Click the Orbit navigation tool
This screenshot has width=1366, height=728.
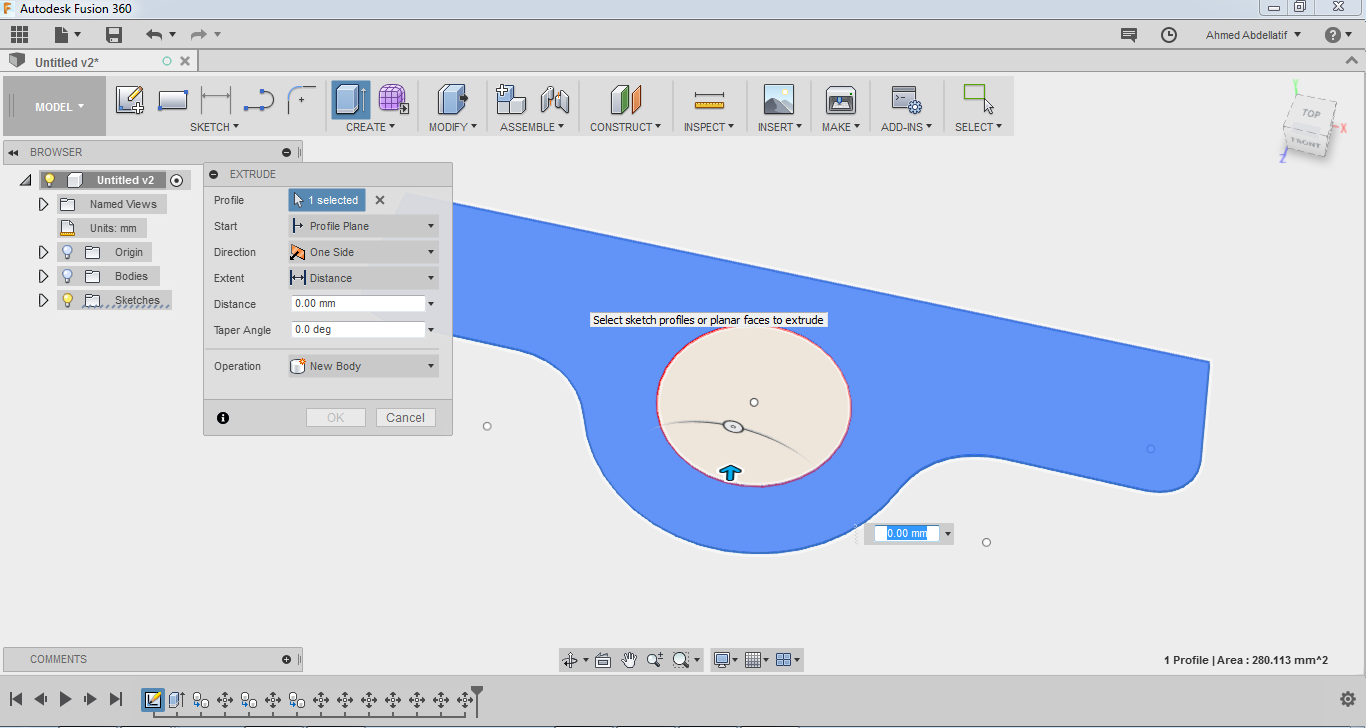(x=570, y=660)
